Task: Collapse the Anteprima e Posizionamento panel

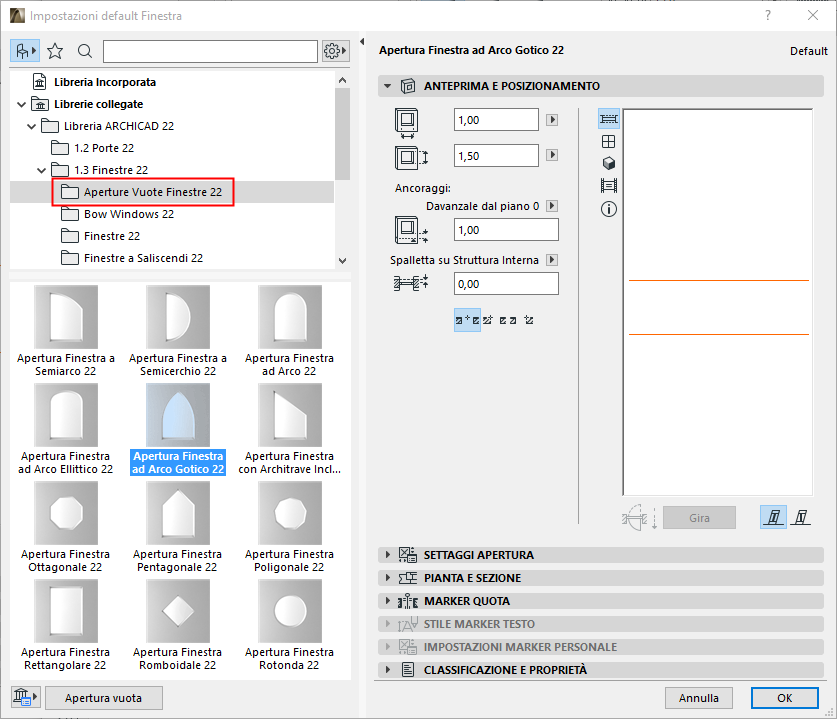Action: (x=388, y=86)
